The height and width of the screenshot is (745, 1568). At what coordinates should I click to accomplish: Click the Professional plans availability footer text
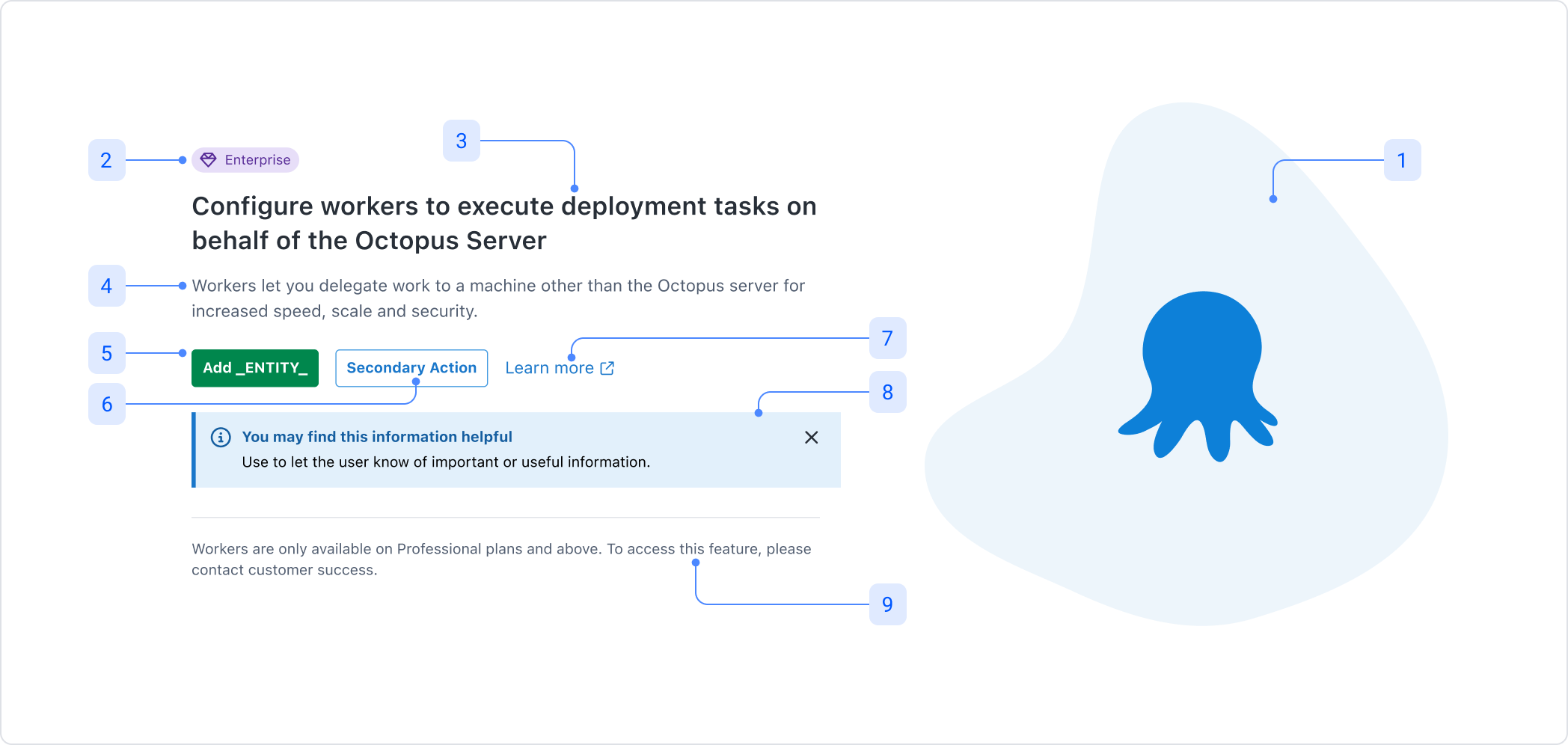(x=500, y=559)
